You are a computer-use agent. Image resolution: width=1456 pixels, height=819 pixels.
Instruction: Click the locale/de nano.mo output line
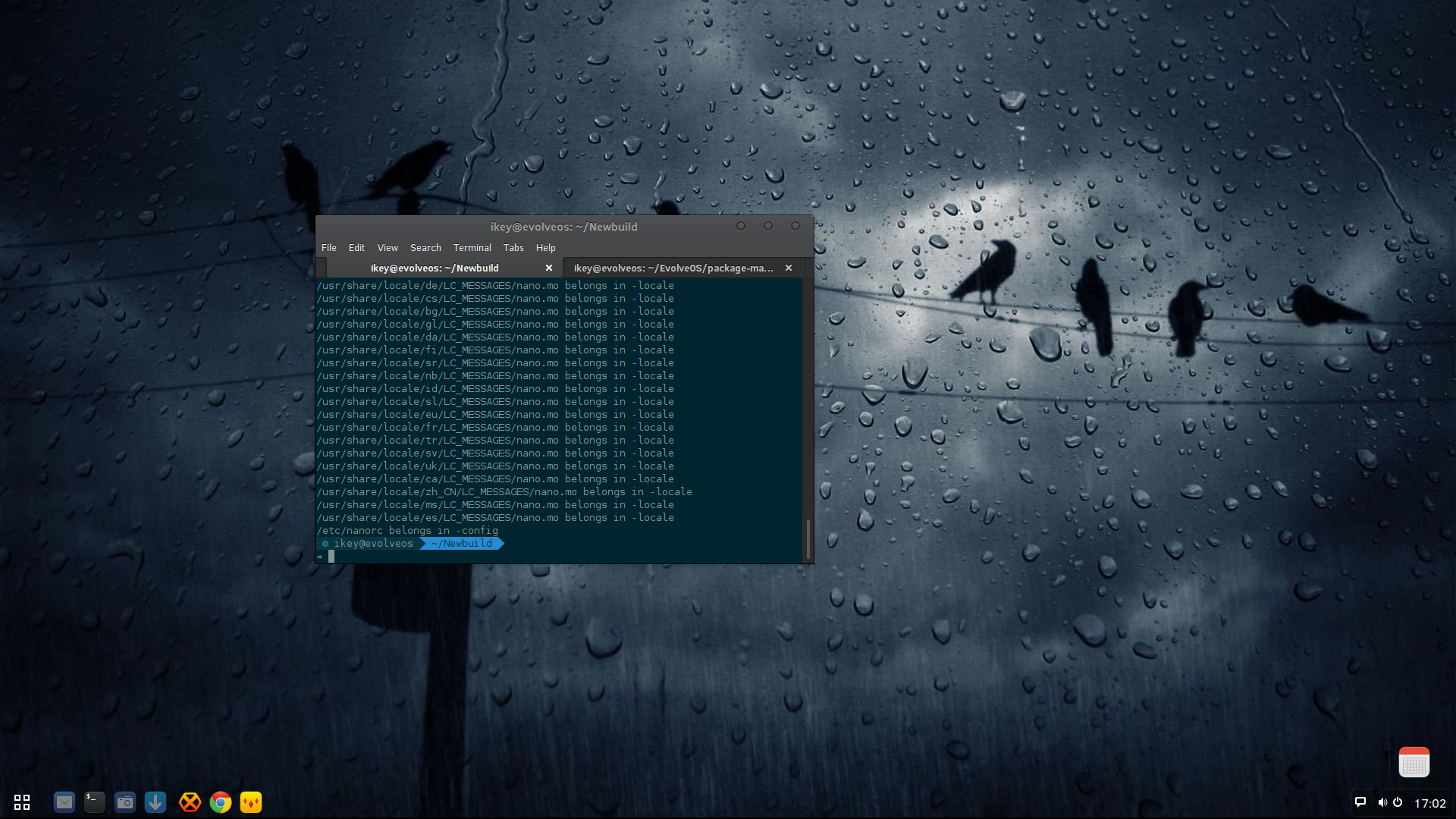(495, 286)
